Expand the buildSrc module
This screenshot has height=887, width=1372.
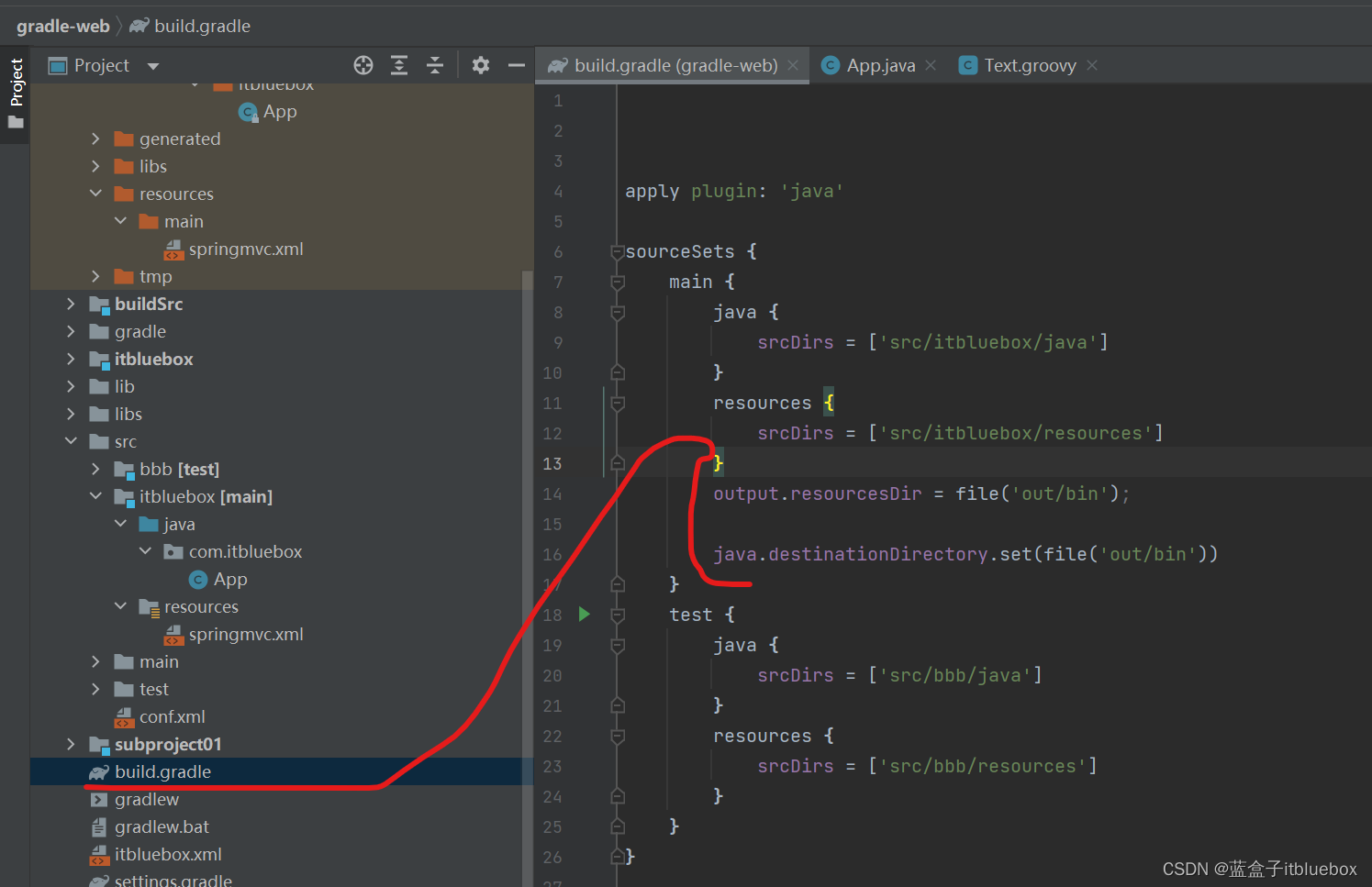(71, 304)
